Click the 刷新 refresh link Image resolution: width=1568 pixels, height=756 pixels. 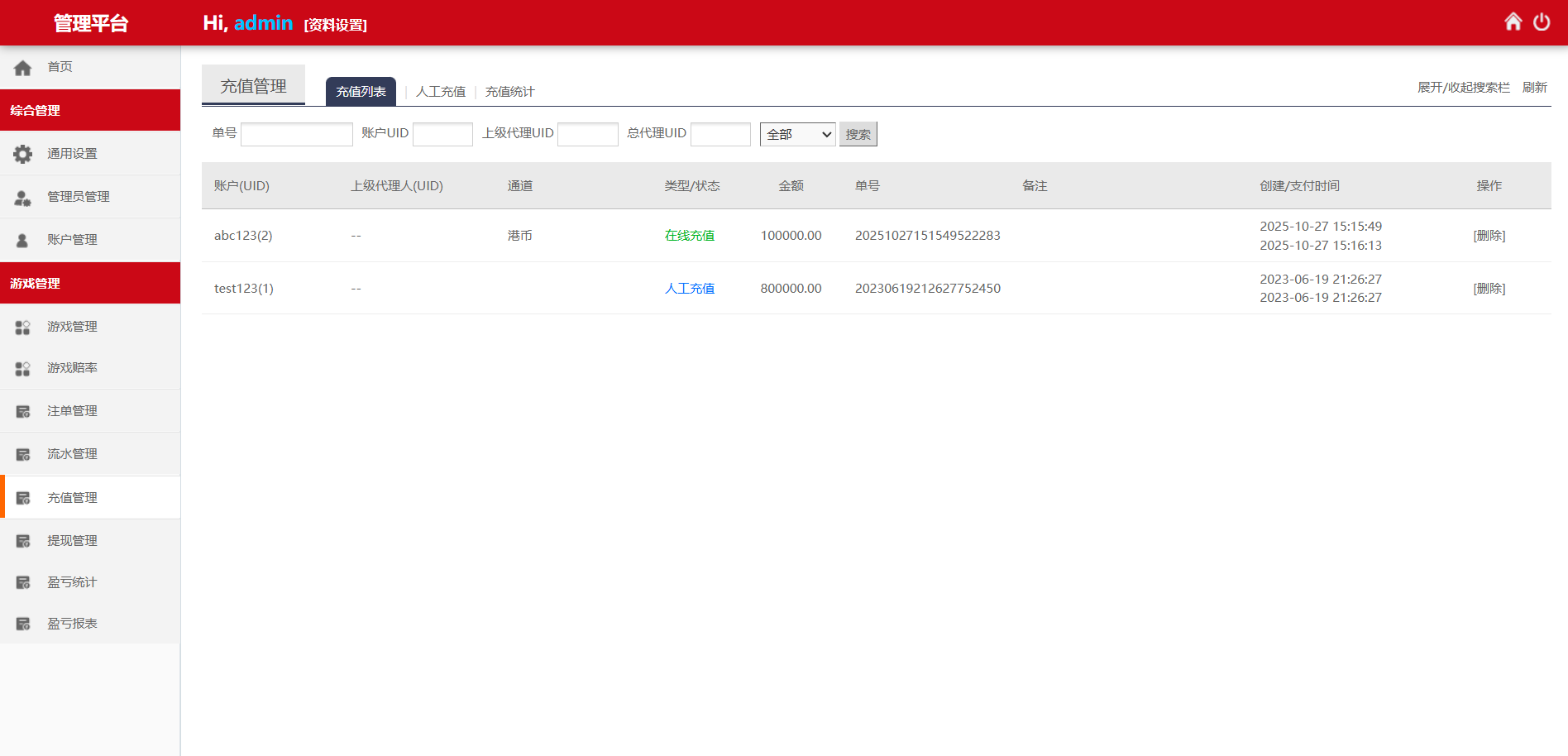click(1534, 88)
